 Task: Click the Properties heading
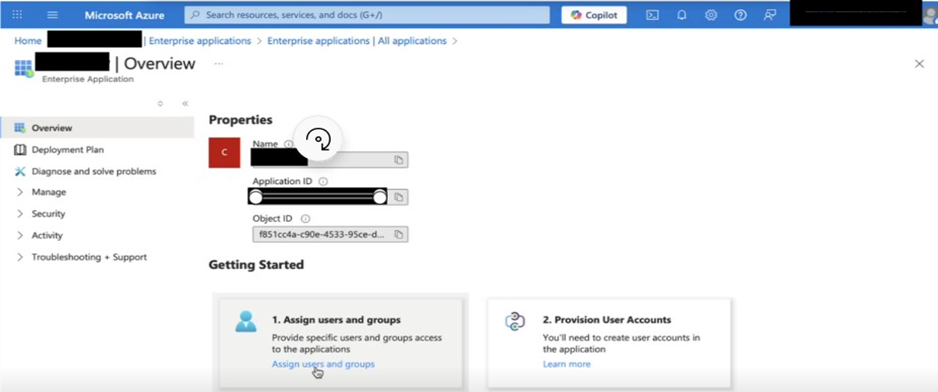click(240, 120)
